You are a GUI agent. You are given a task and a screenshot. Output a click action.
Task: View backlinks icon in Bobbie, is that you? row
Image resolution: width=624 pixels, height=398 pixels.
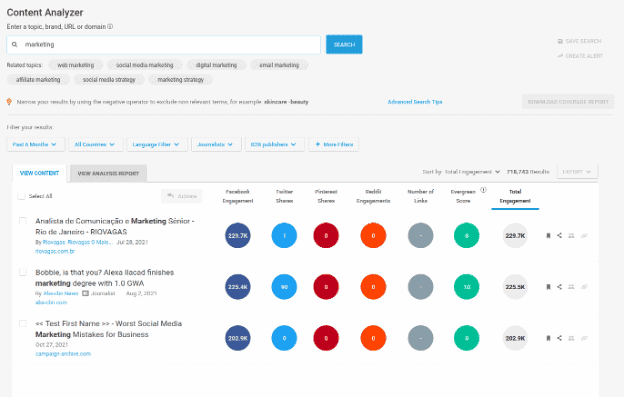[584, 287]
